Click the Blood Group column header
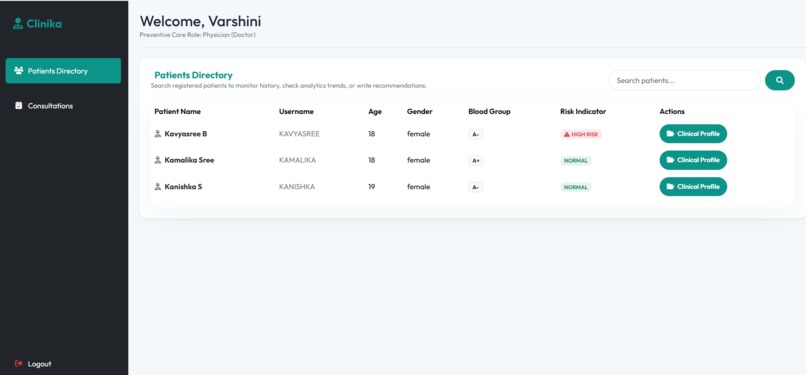 (489, 111)
